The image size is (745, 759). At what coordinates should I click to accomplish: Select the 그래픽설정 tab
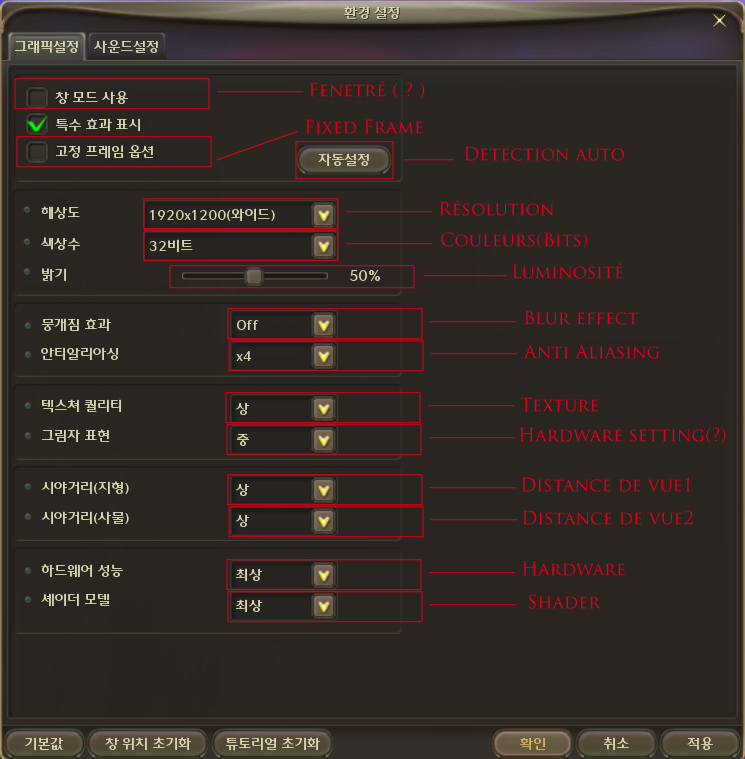click(x=46, y=47)
